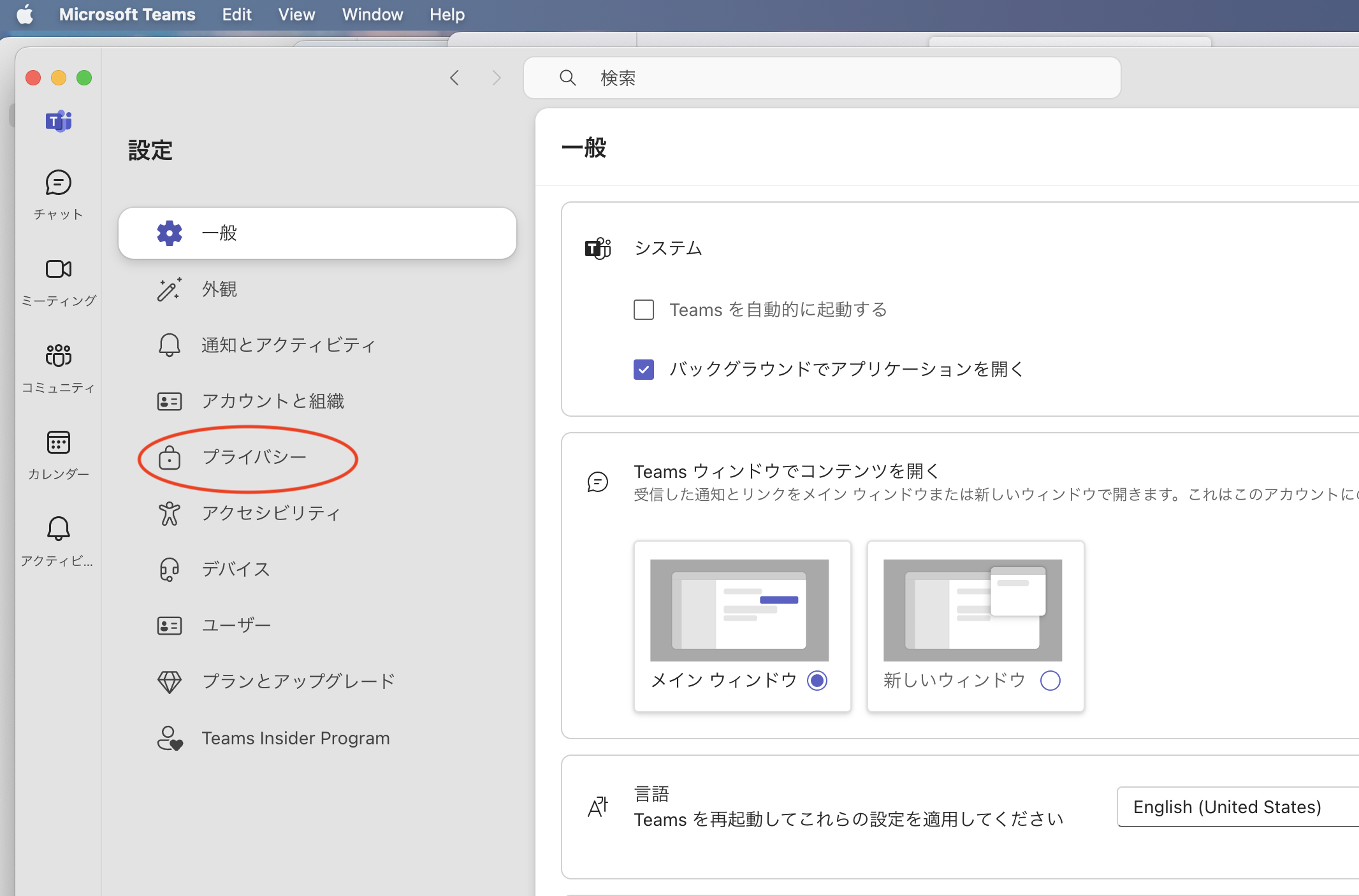The width and height of the screenshot is (1359, 896).
Task: Click the 検索 search input field
Action: pyautogui.click(x=822, y=78)
